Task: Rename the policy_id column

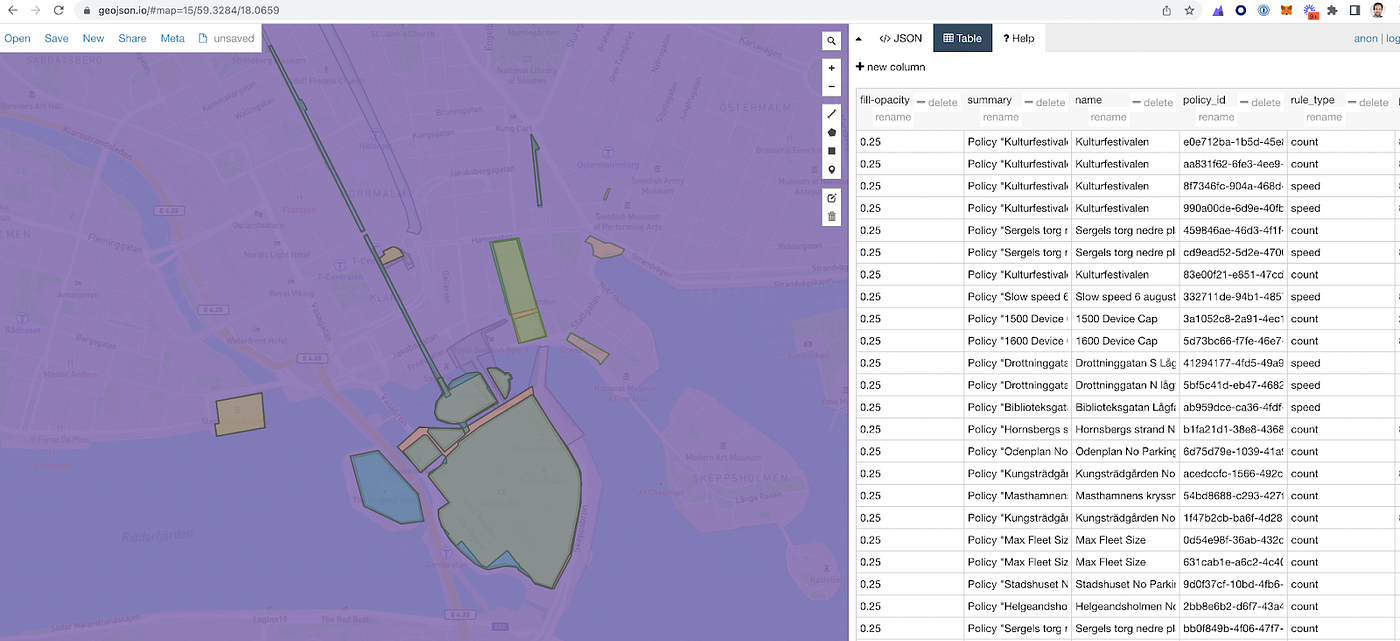Action: click(1216, 117)
